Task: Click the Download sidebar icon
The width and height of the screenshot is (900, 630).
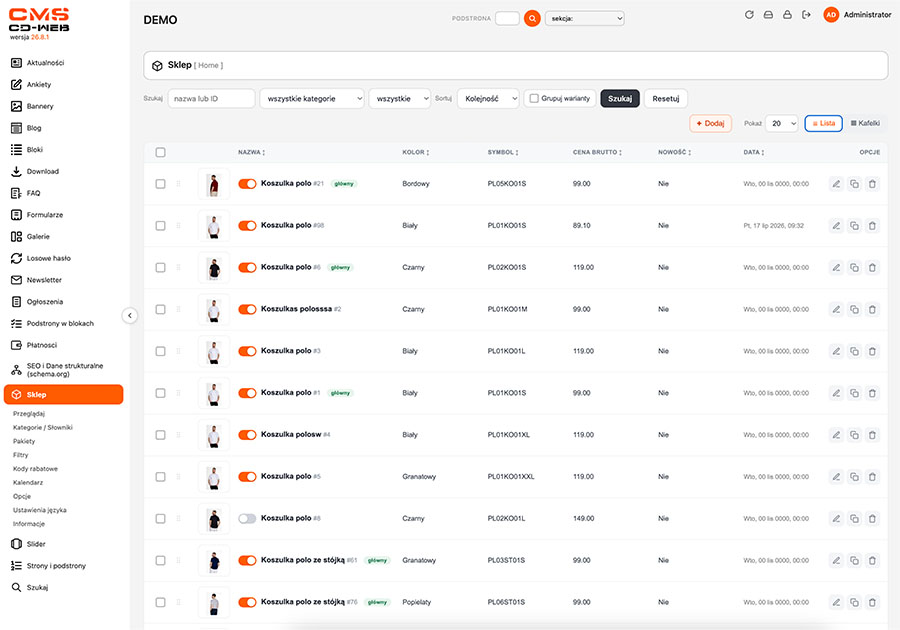Action: pyautogui.click(x=16, y=171)
